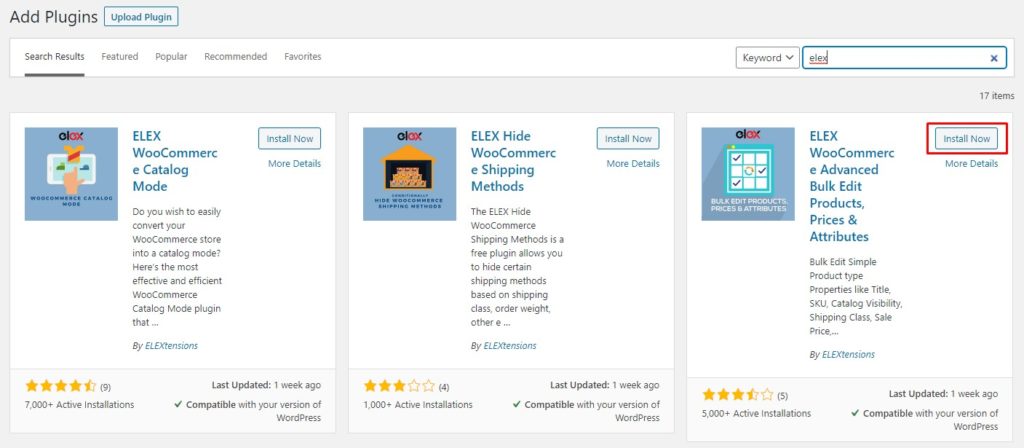
Task: Switch to the Popular tab
Action: 171,57
